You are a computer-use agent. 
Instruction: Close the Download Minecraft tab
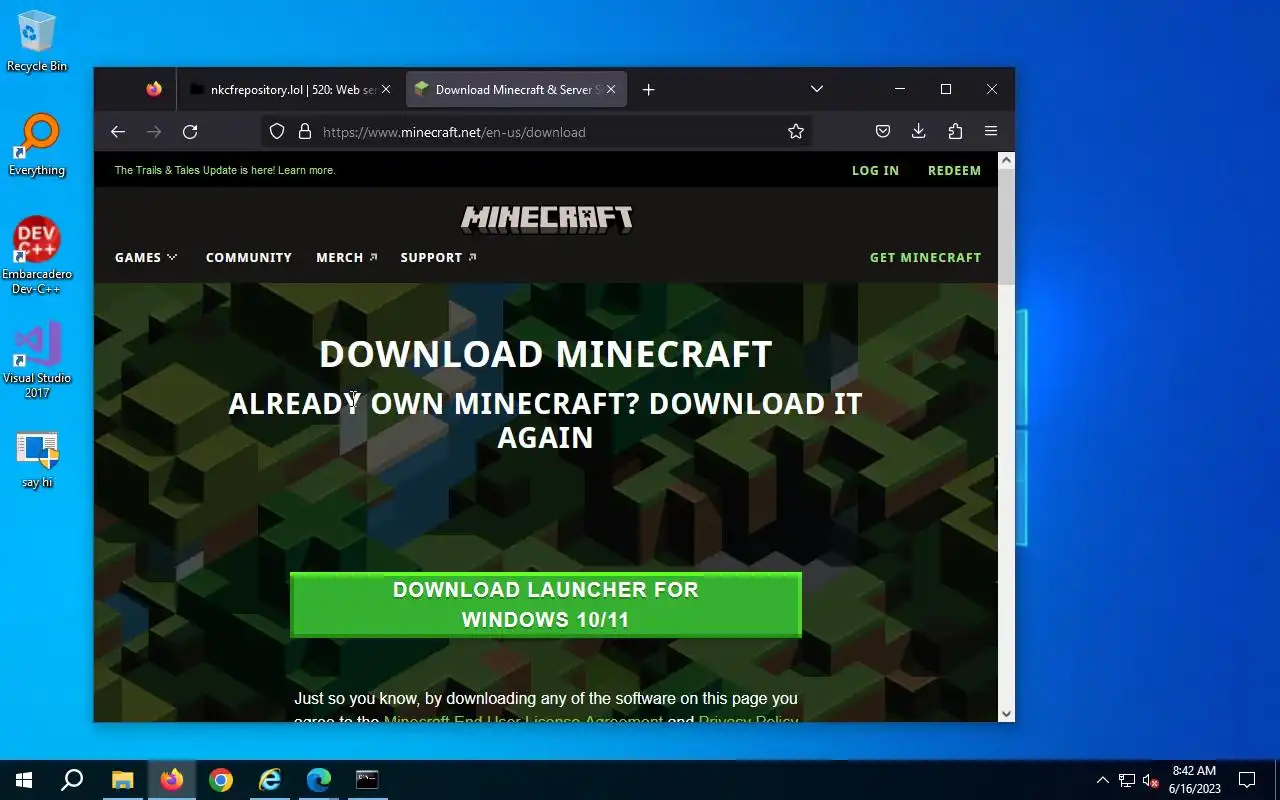[x=611, y=89]
